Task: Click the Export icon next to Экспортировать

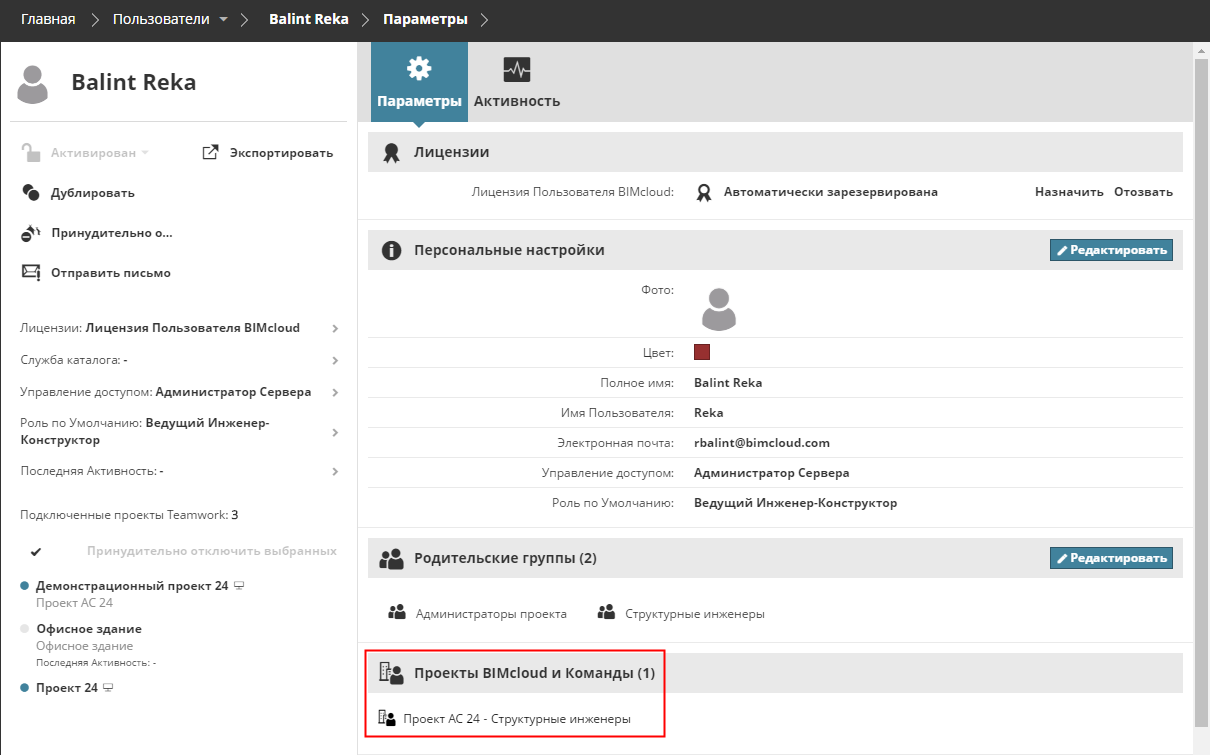Action: tap(210, 153)
